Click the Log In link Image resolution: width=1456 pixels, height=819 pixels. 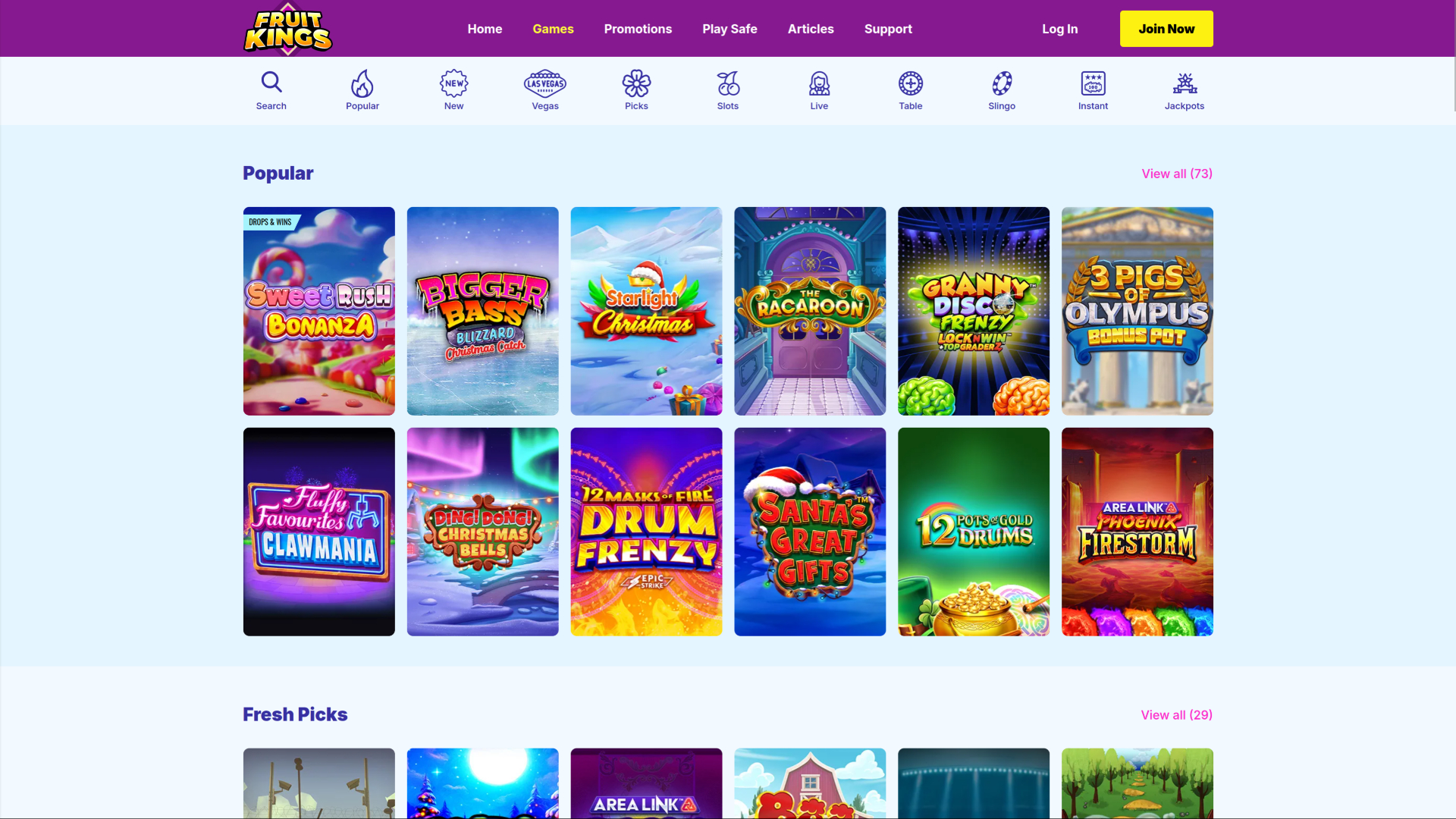1059,28
